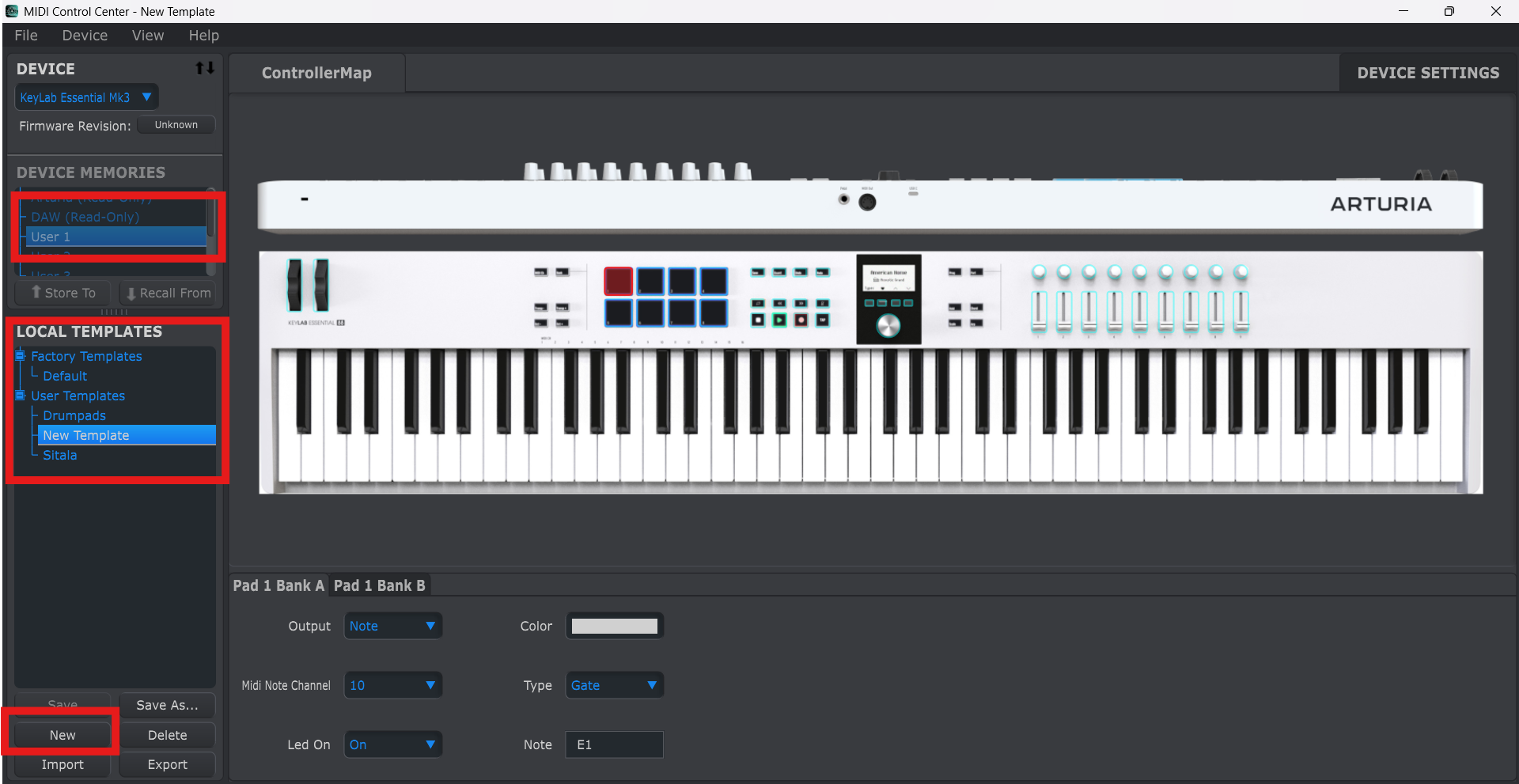Image resolution: width=1519 pixels, height=784 pixels.
Task: Select the last fader on the keyboard
Action: pyautogui.click(x=1241, y=311)
